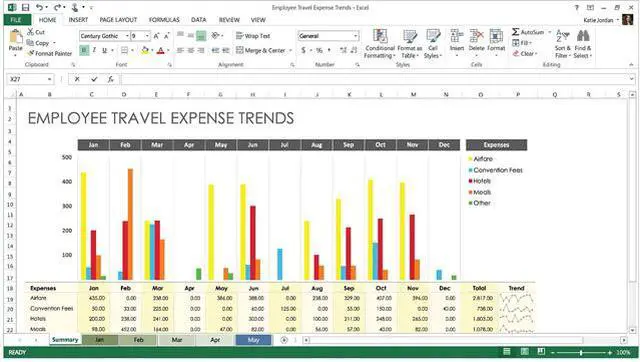Toggle Bold formatting
Image resolution: width=640 pixels, height=362 pixels.
point(84,50)
